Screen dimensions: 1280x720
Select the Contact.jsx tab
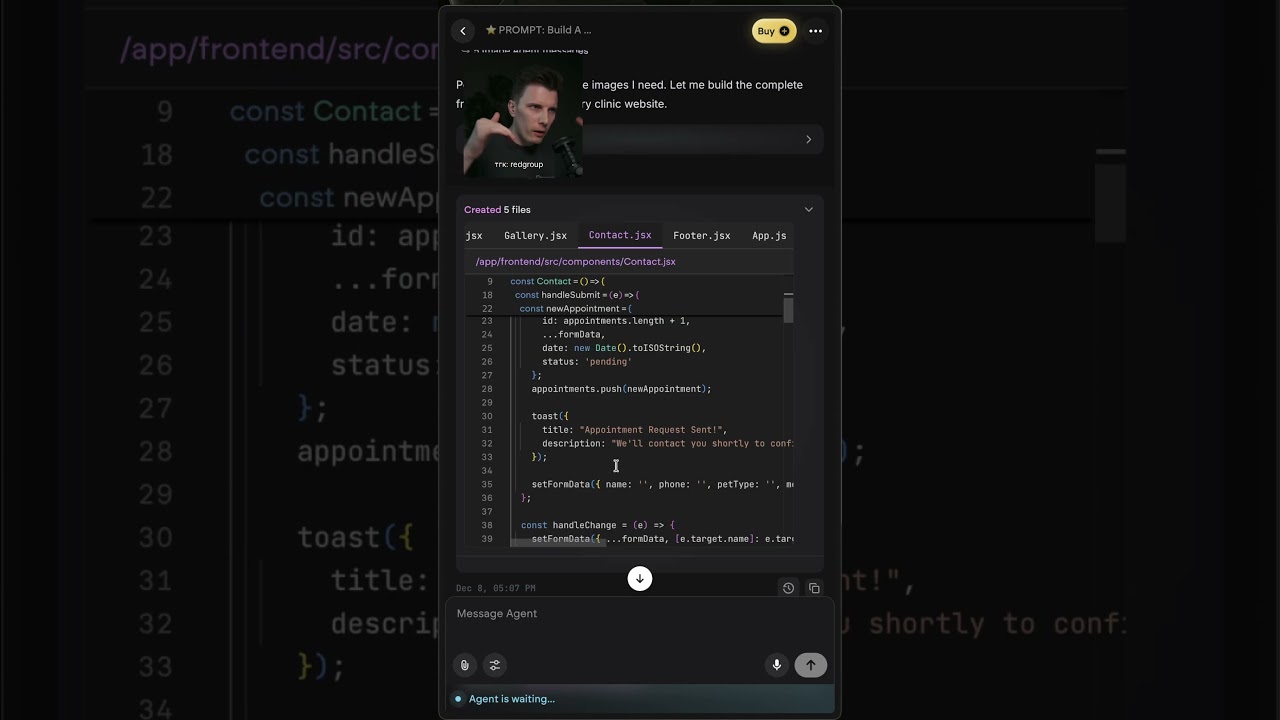point(619,236)
